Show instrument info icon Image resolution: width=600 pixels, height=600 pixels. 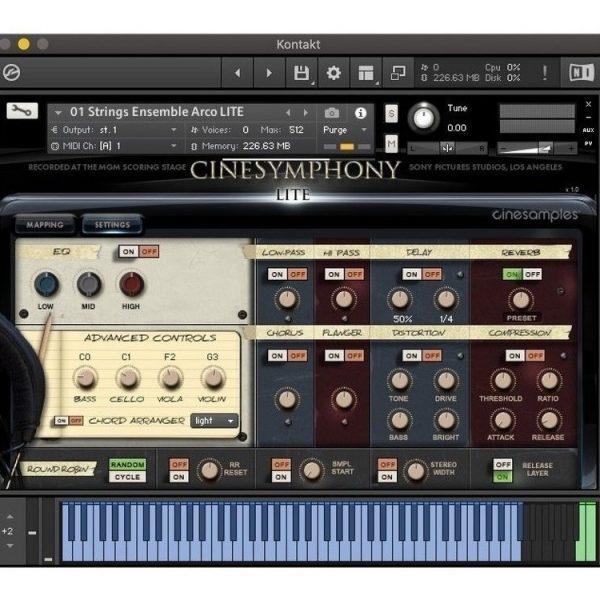pyautogui.click(x=360, y=113)
